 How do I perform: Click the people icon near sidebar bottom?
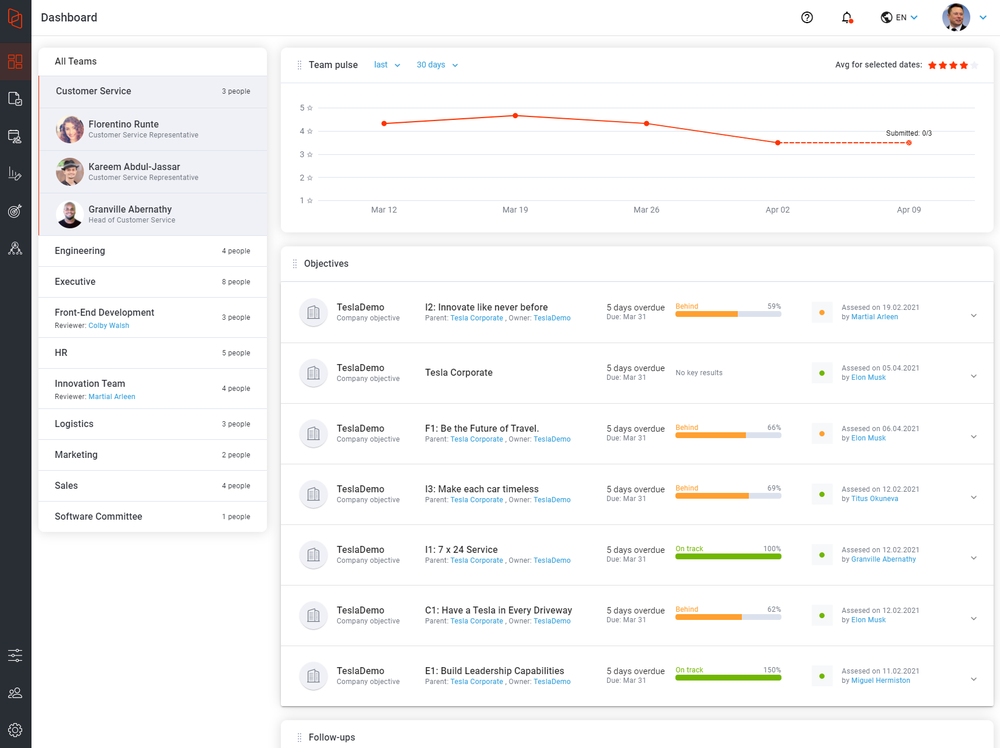(x=15, y=693)
